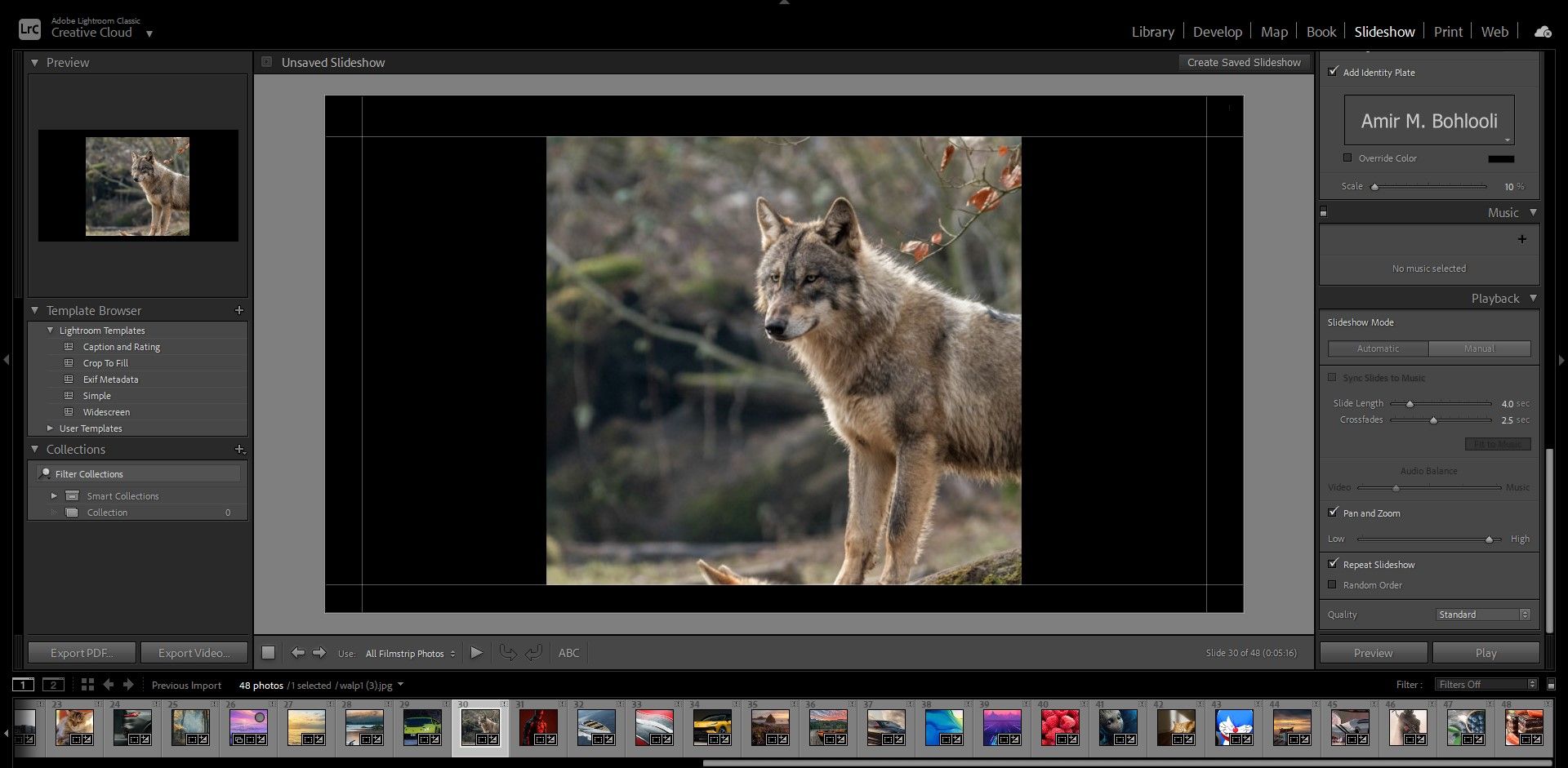Screen dimensions: 1568x768
Task: Stop slideshow with the square stop button
Action: coord(268,653)
